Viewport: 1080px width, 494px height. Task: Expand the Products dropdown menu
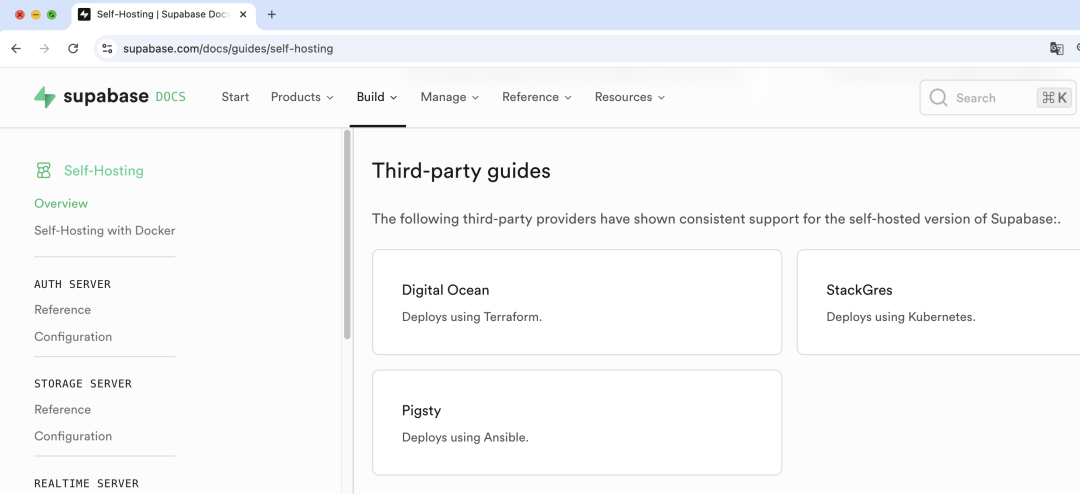(x=302, y=97)
